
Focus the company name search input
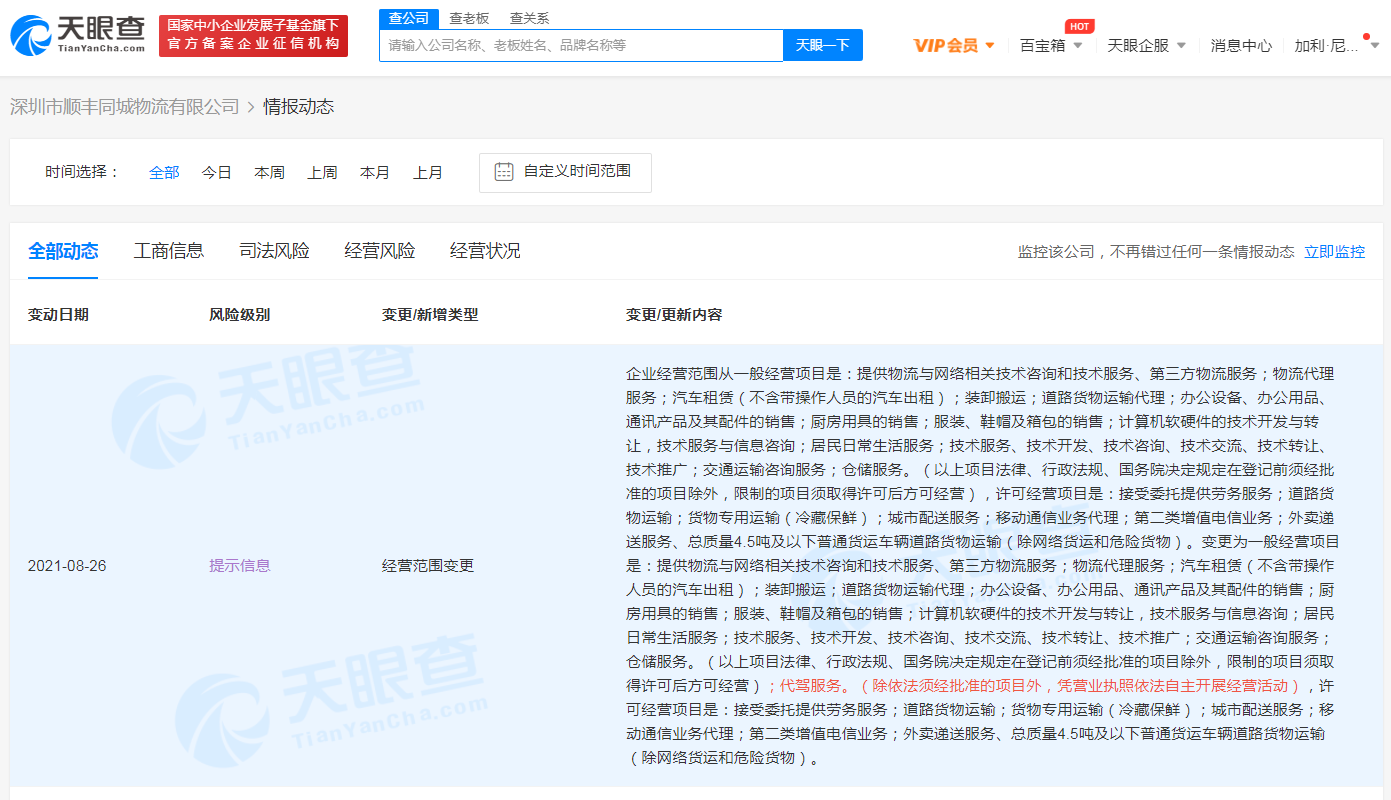(581, 45)
